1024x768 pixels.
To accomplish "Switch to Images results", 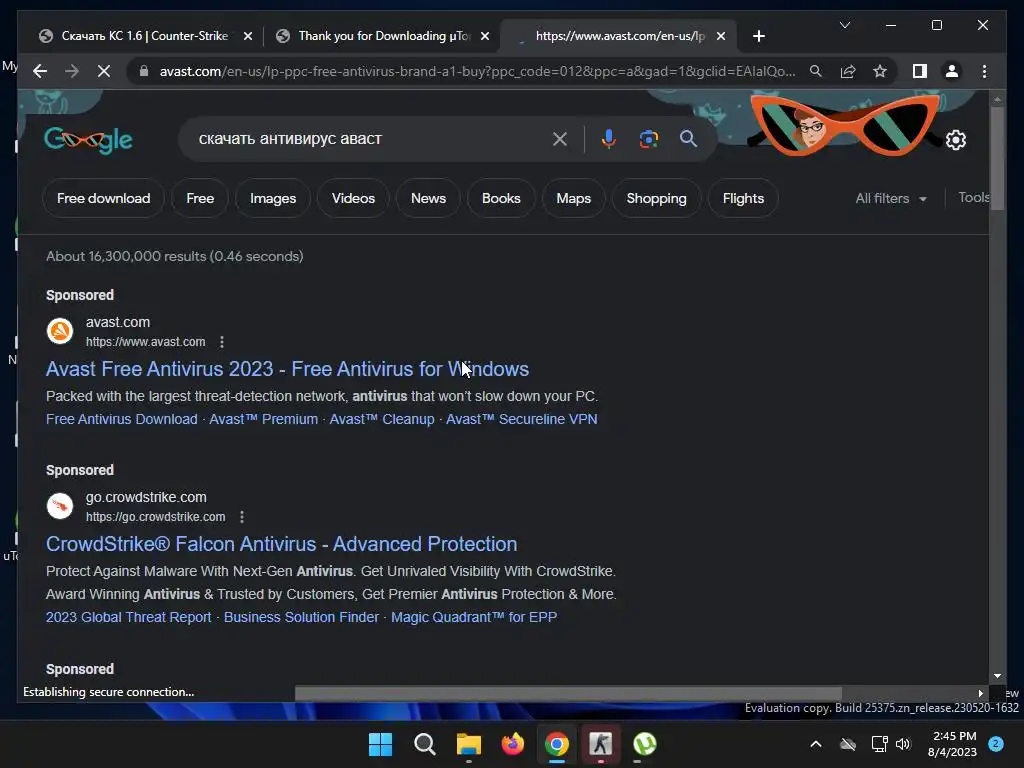I will tap(273, 199).
